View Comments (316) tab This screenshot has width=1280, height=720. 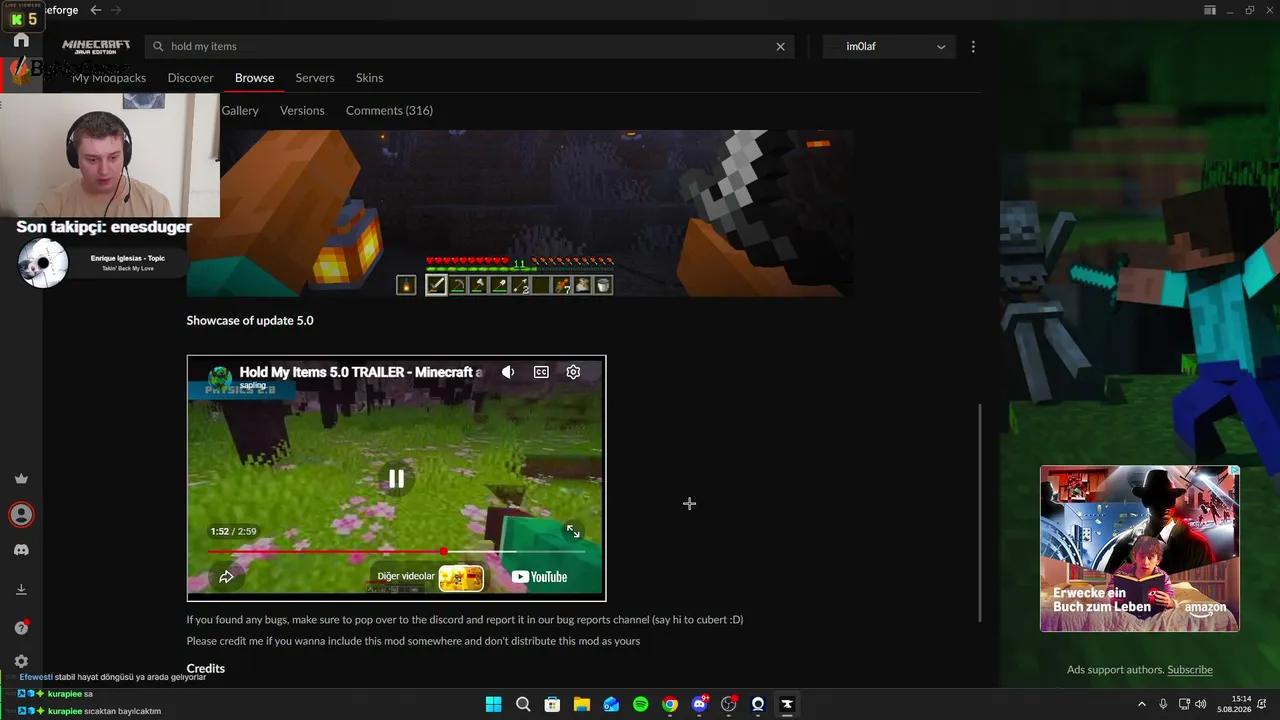coord(389,111)
